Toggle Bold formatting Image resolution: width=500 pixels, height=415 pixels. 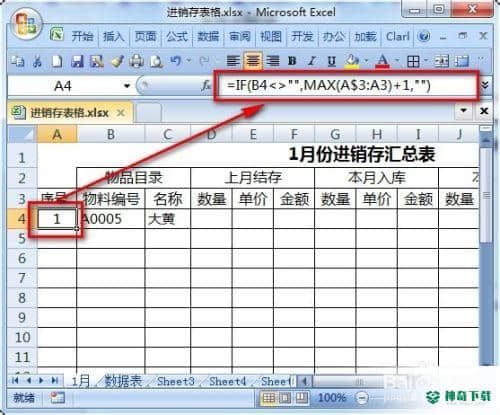[292, 61]
